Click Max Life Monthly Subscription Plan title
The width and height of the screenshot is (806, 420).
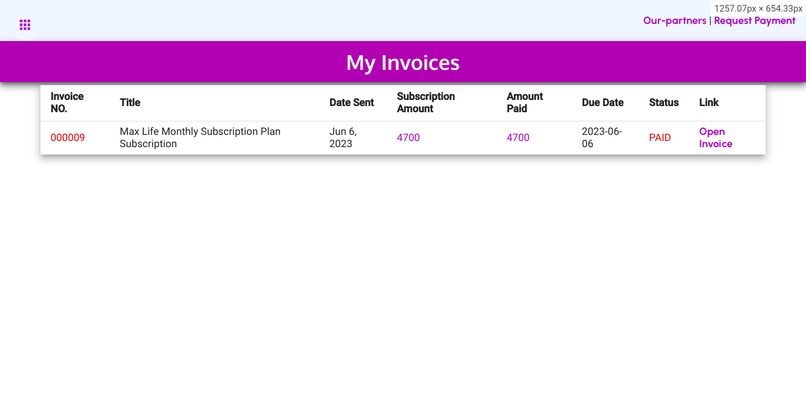(200, 138)
